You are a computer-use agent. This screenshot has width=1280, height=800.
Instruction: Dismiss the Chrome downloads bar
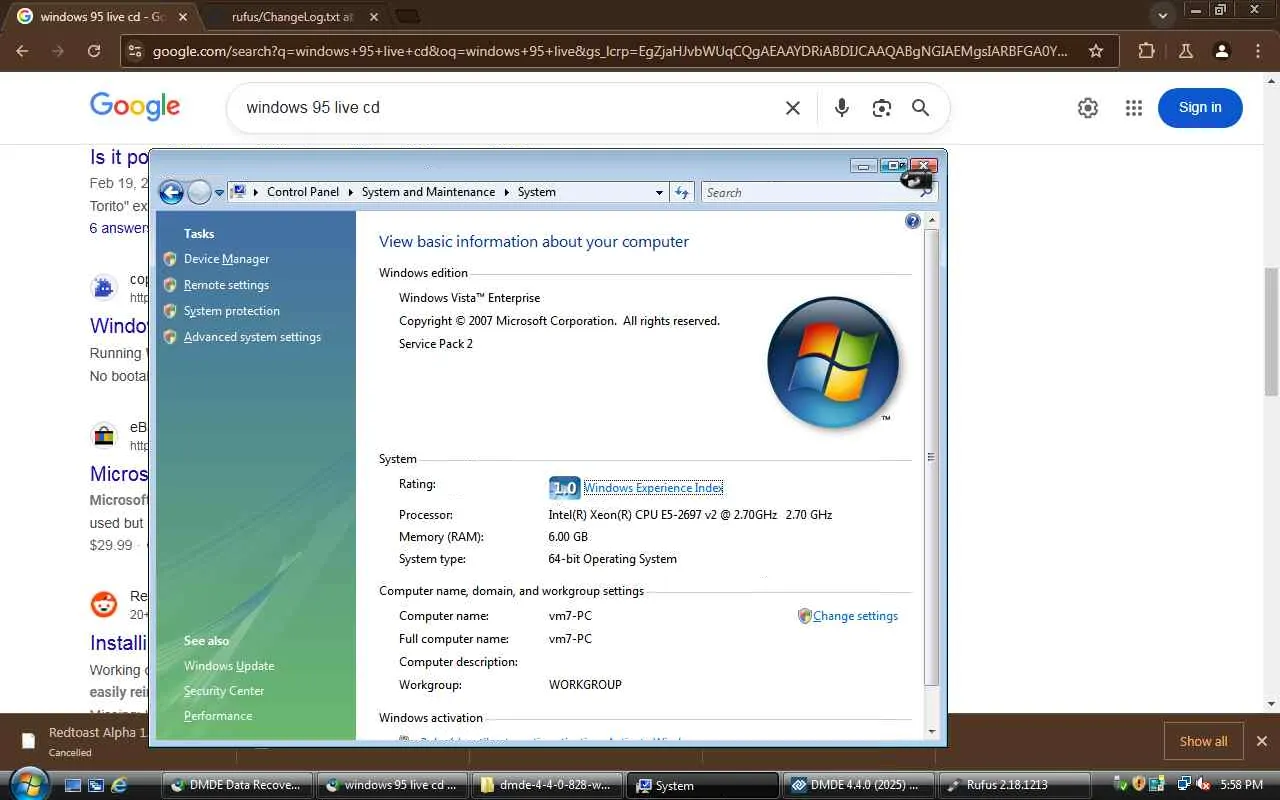pyautogui.click(x=1262, y=741)
